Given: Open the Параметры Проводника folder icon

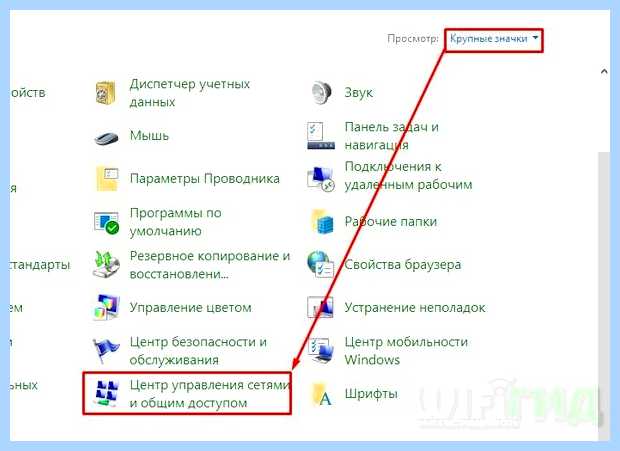Looking at the screenshot, I should tap(107, 179).
